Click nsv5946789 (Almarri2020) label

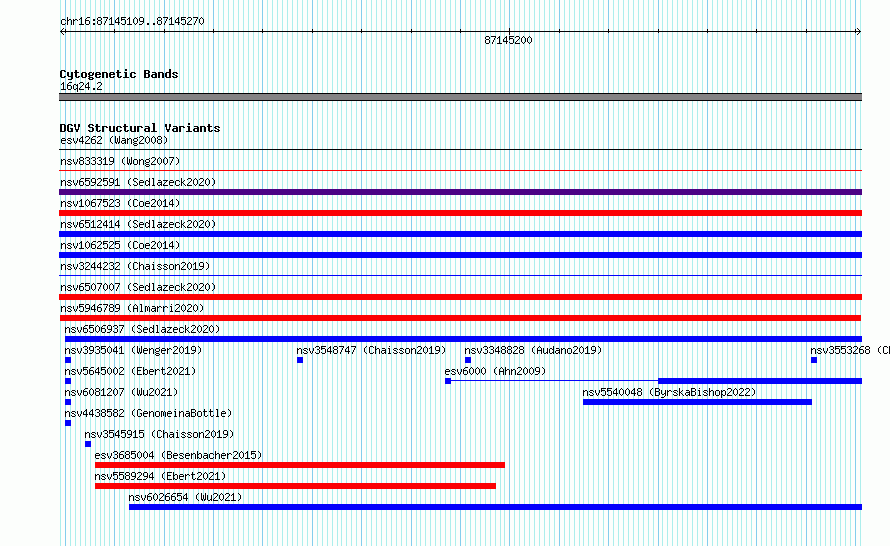pyautogui.click(x=132, y=308)
